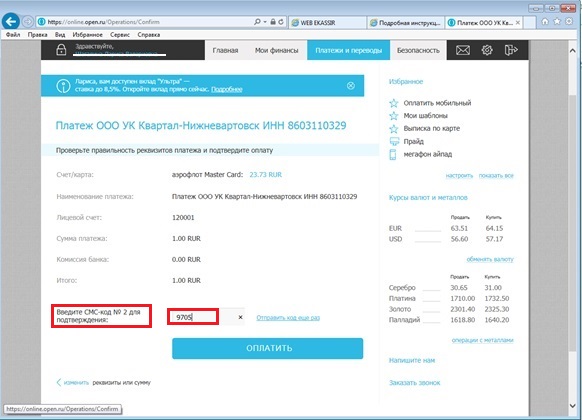Switch to WEB EKASSIR browser tab
Viewport: 582px width, 420px height.
tap(327, 23)
